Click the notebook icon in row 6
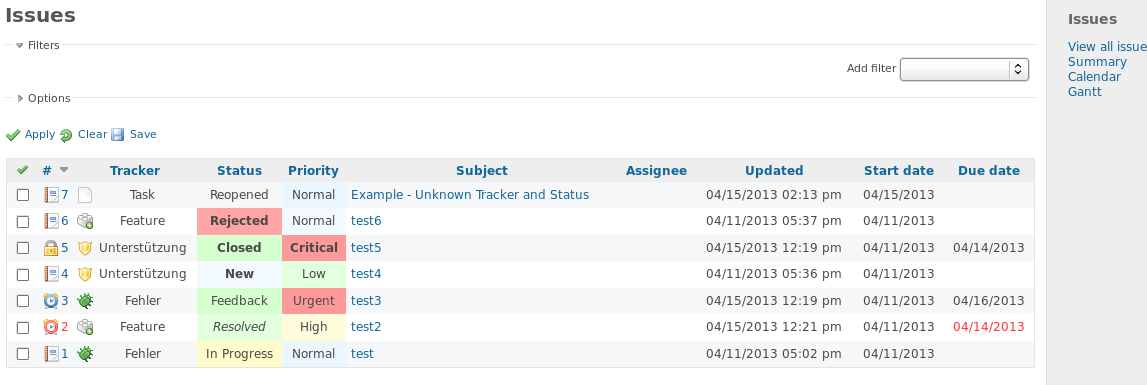 [x=51, y=221]
